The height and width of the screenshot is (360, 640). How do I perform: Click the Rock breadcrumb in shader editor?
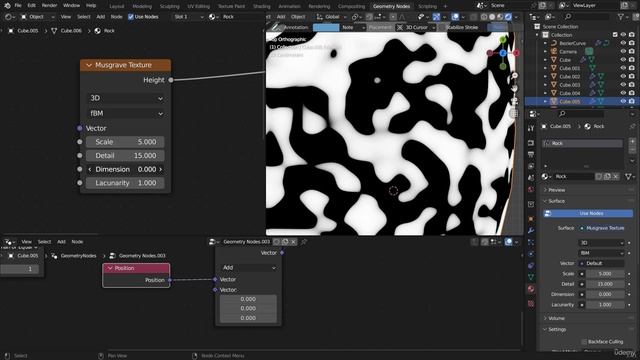(x=109, y=31)
